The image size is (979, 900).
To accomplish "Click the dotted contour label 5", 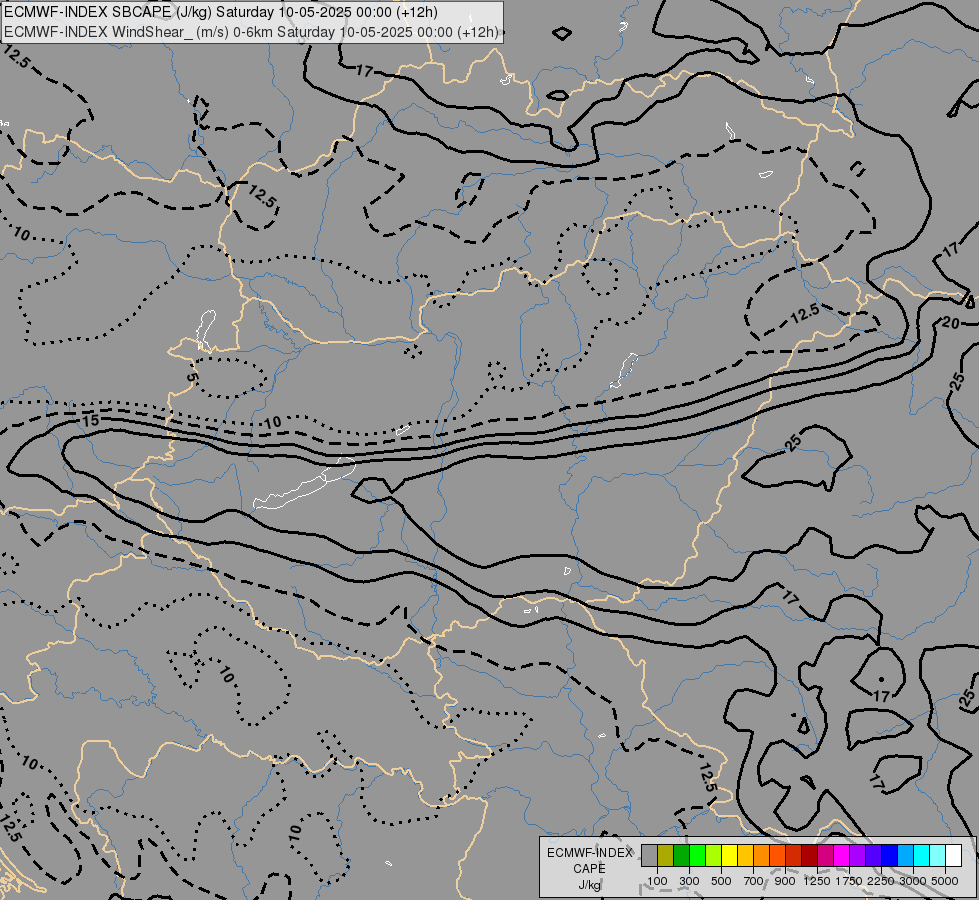I will (192, 378).
